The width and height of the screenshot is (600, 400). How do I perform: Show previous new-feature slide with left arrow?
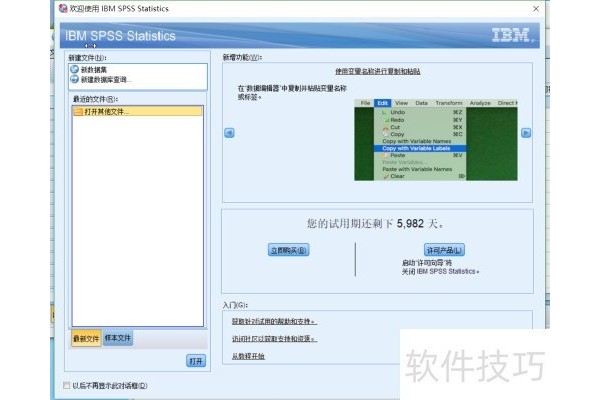point(229,133)
